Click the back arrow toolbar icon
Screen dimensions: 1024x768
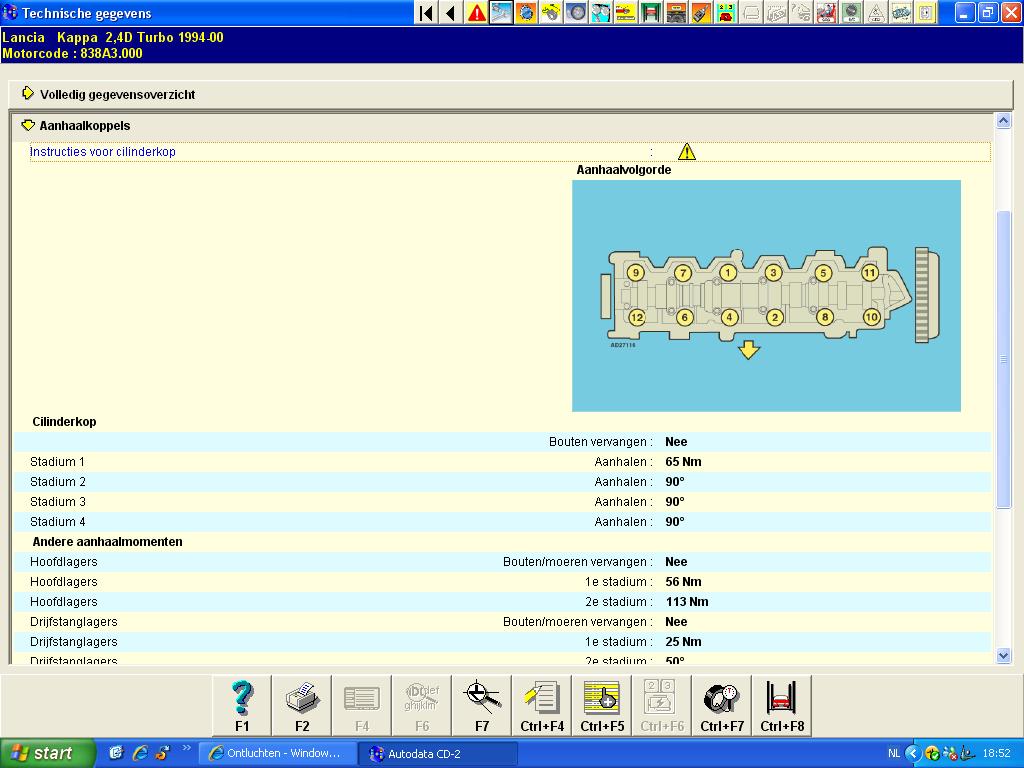point(451,12)
